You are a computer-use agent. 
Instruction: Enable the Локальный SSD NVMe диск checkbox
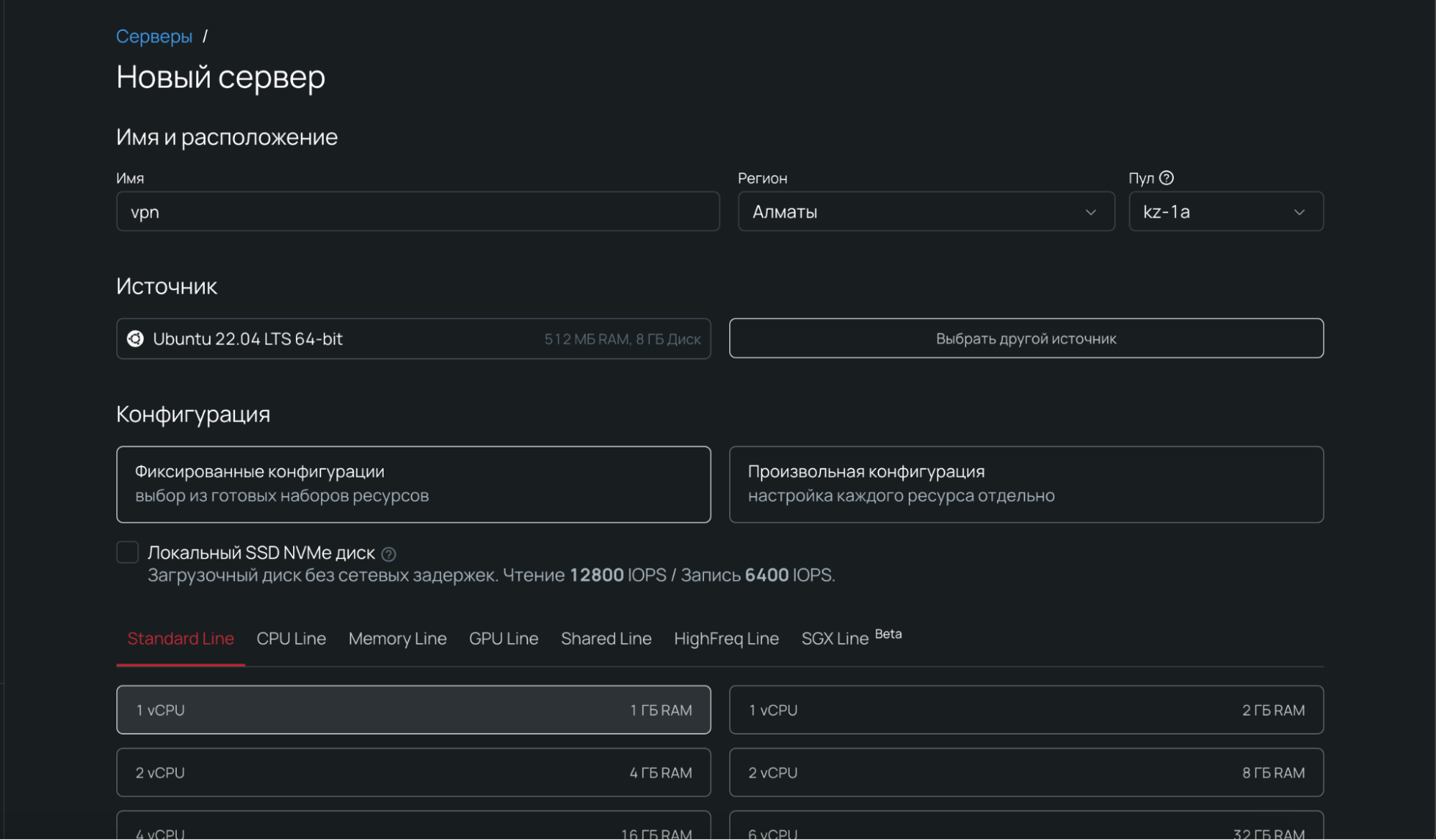click(127, 552)
